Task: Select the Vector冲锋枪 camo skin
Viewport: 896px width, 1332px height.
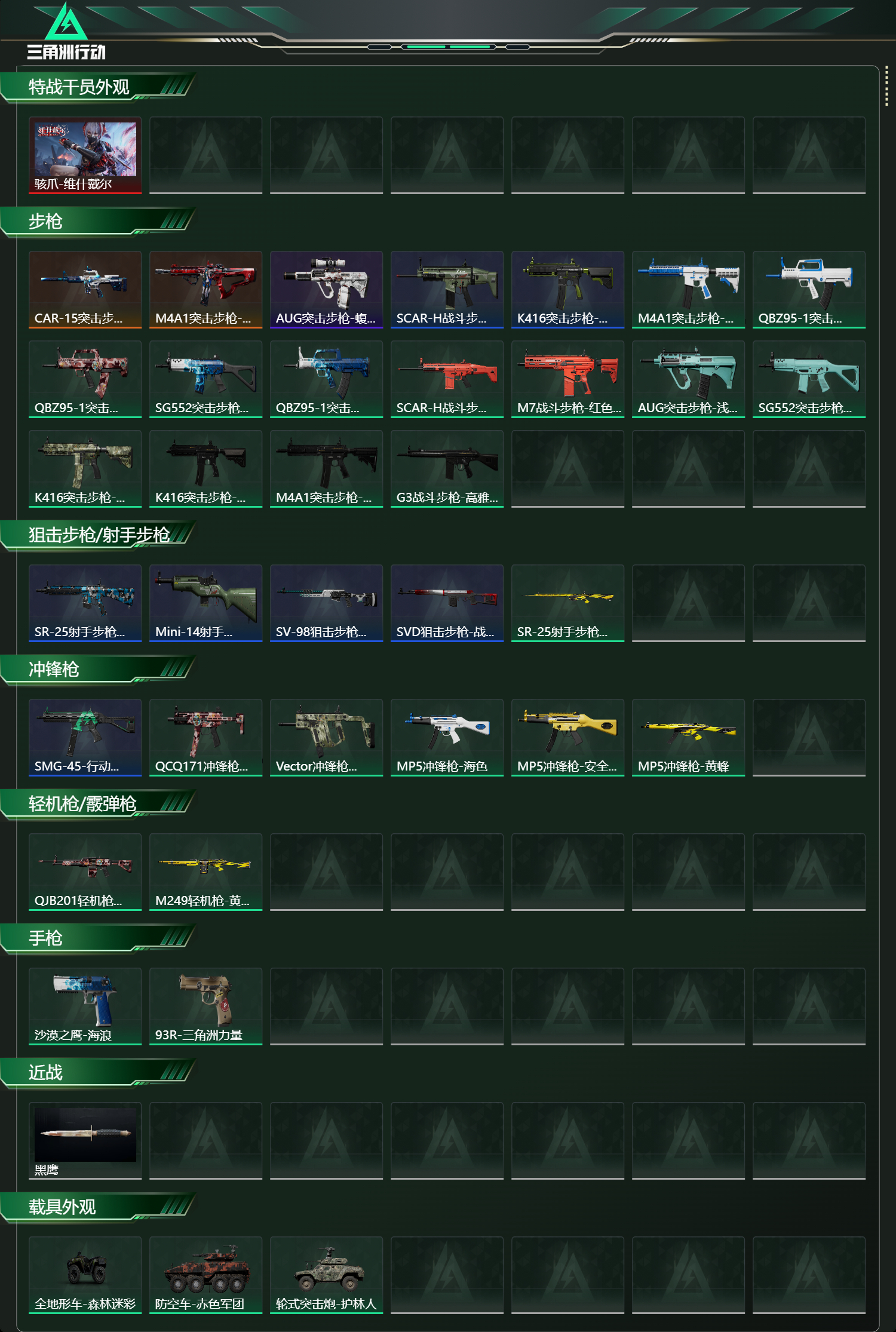Action: (326, 738)
